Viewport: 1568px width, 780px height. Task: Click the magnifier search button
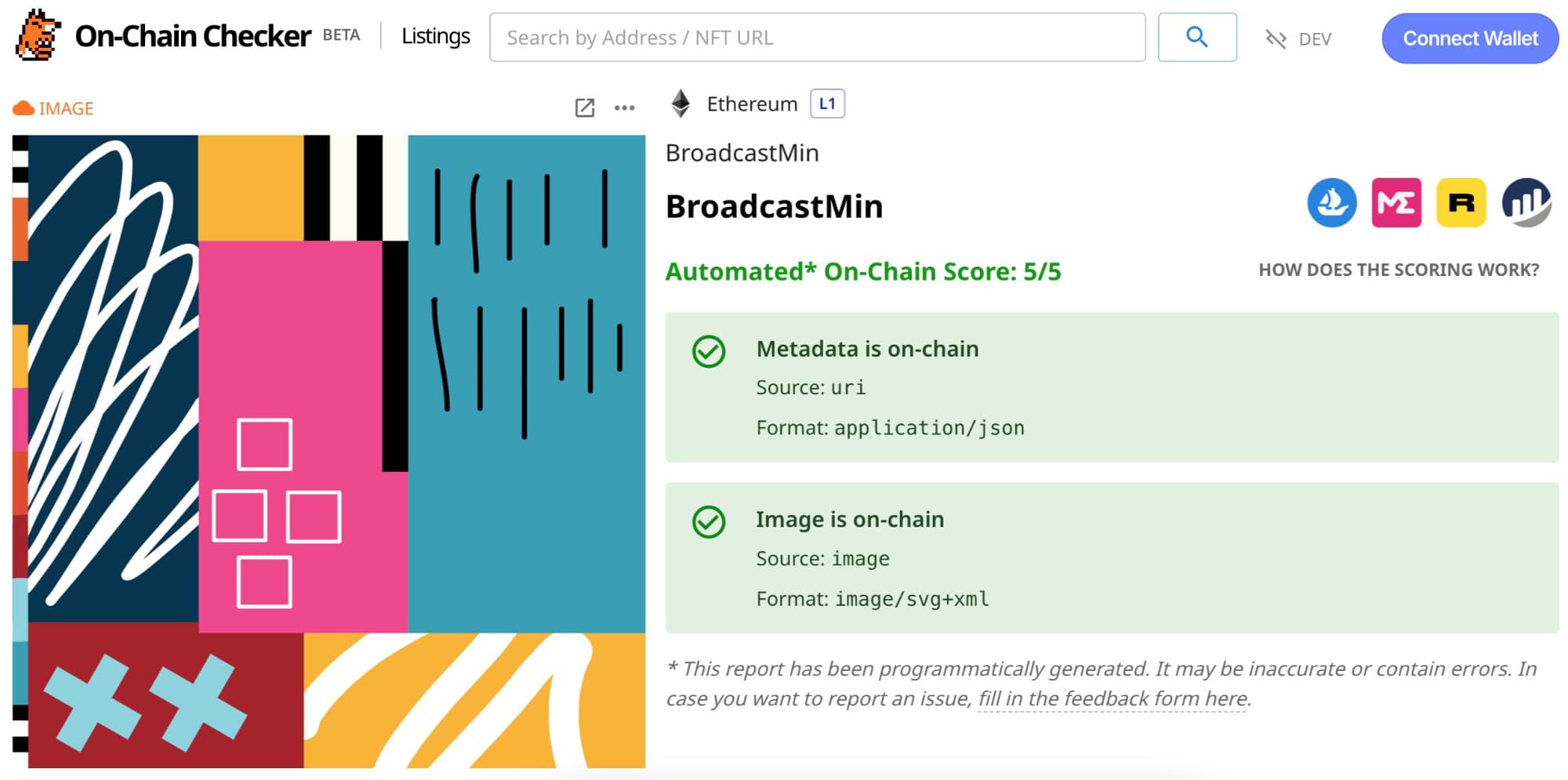1196,37
